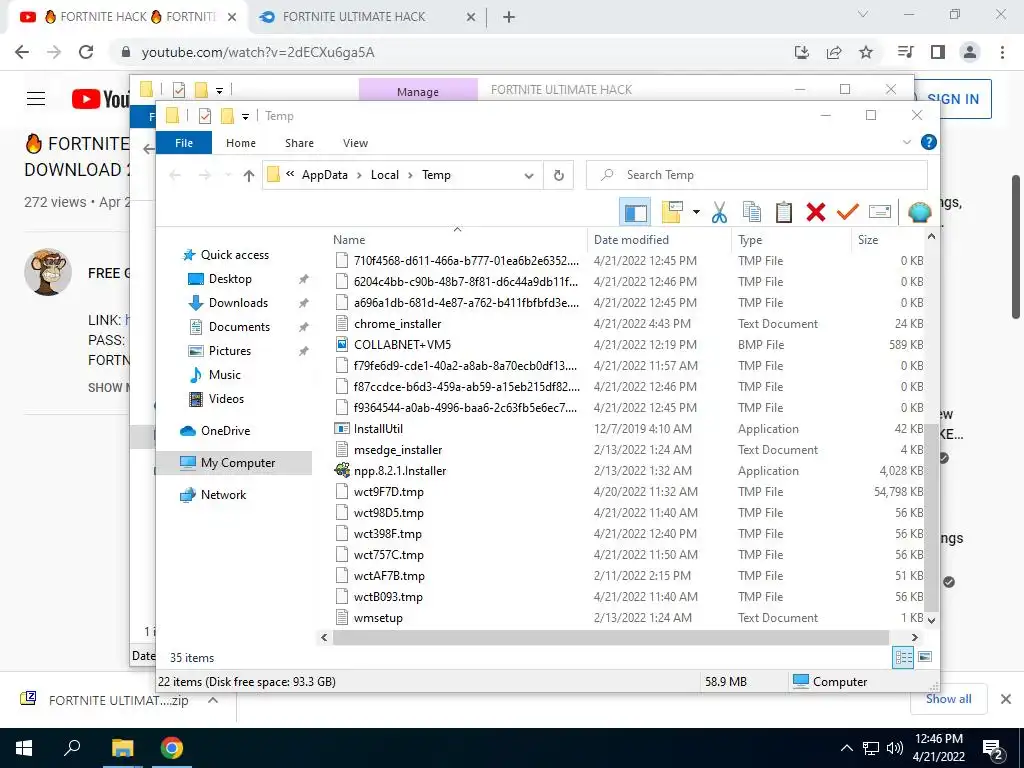Select npp.8.2.1.Installer application
This screenshot has height=768, width=1024.
coord(400,471)
